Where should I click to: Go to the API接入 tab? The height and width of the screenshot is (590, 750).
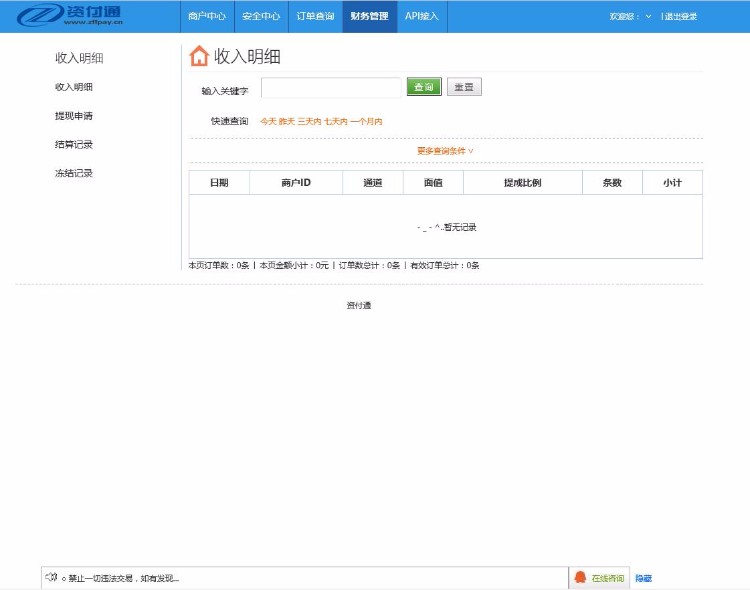(x=422, y=16)
